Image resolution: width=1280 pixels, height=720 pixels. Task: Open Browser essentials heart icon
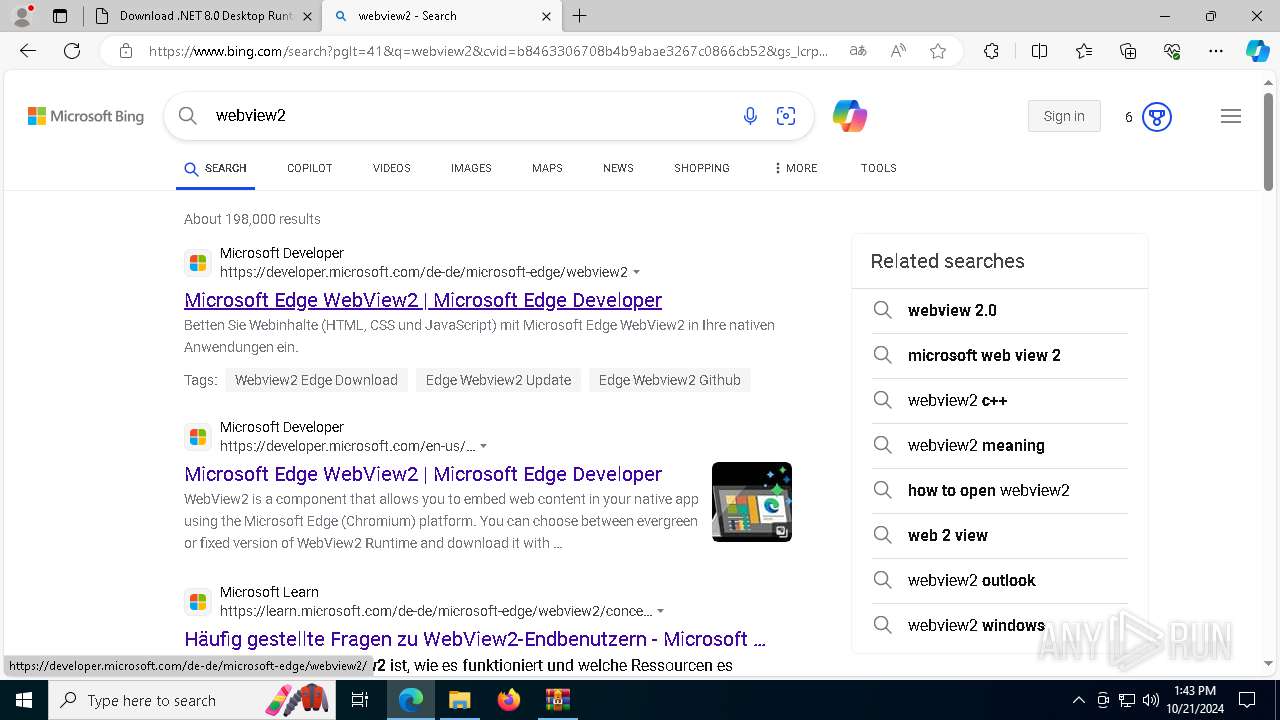point(1172,51)
